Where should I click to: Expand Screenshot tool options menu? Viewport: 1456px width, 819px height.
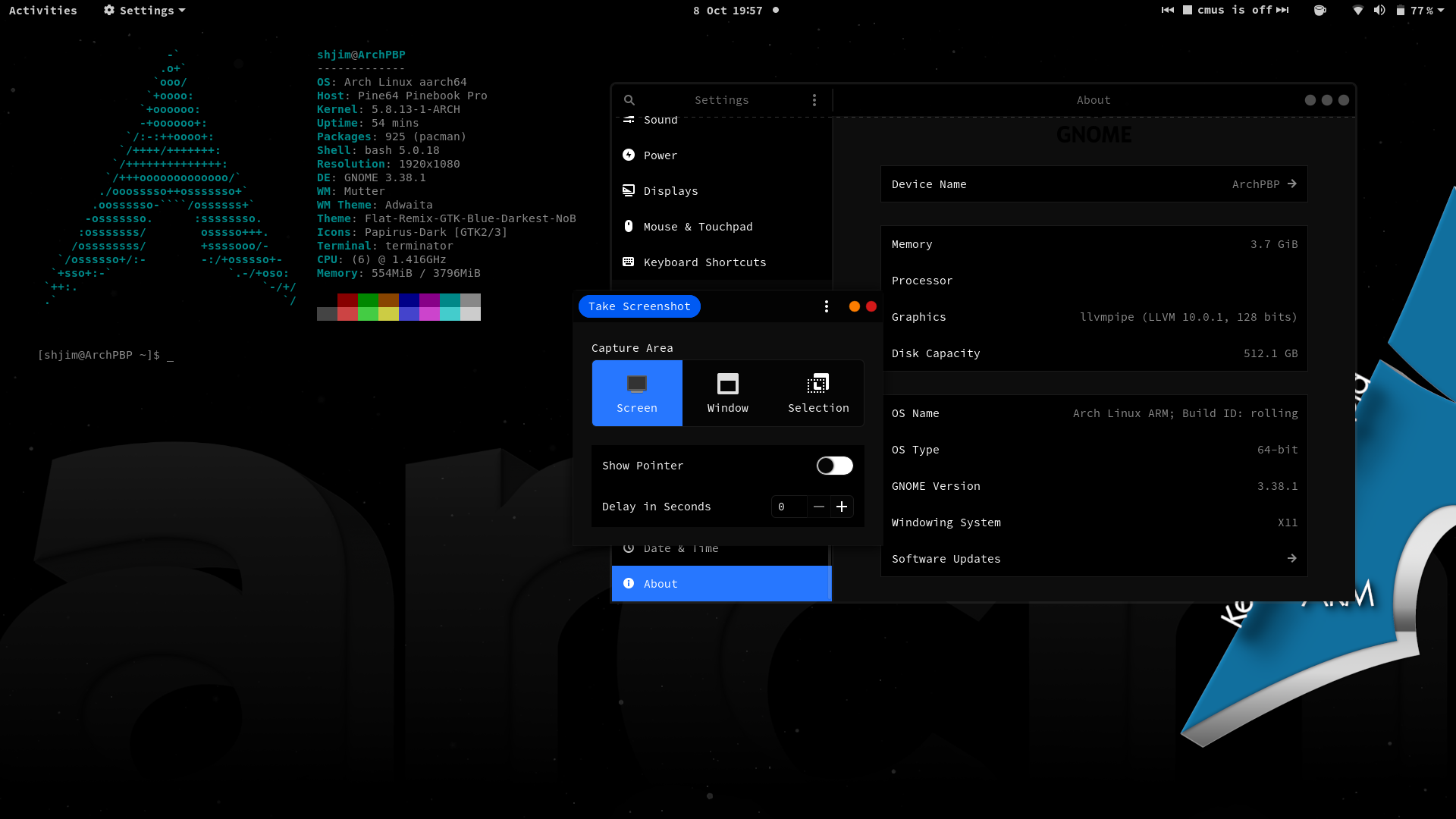[x=826, y=306]
